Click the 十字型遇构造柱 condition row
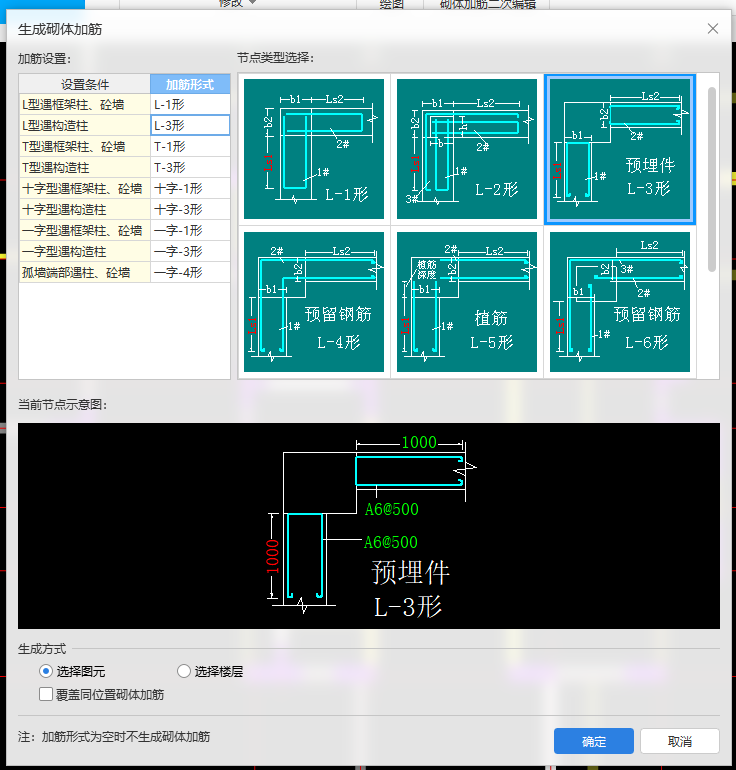Viewport: 736px width, 770px height. coord(84,209)
